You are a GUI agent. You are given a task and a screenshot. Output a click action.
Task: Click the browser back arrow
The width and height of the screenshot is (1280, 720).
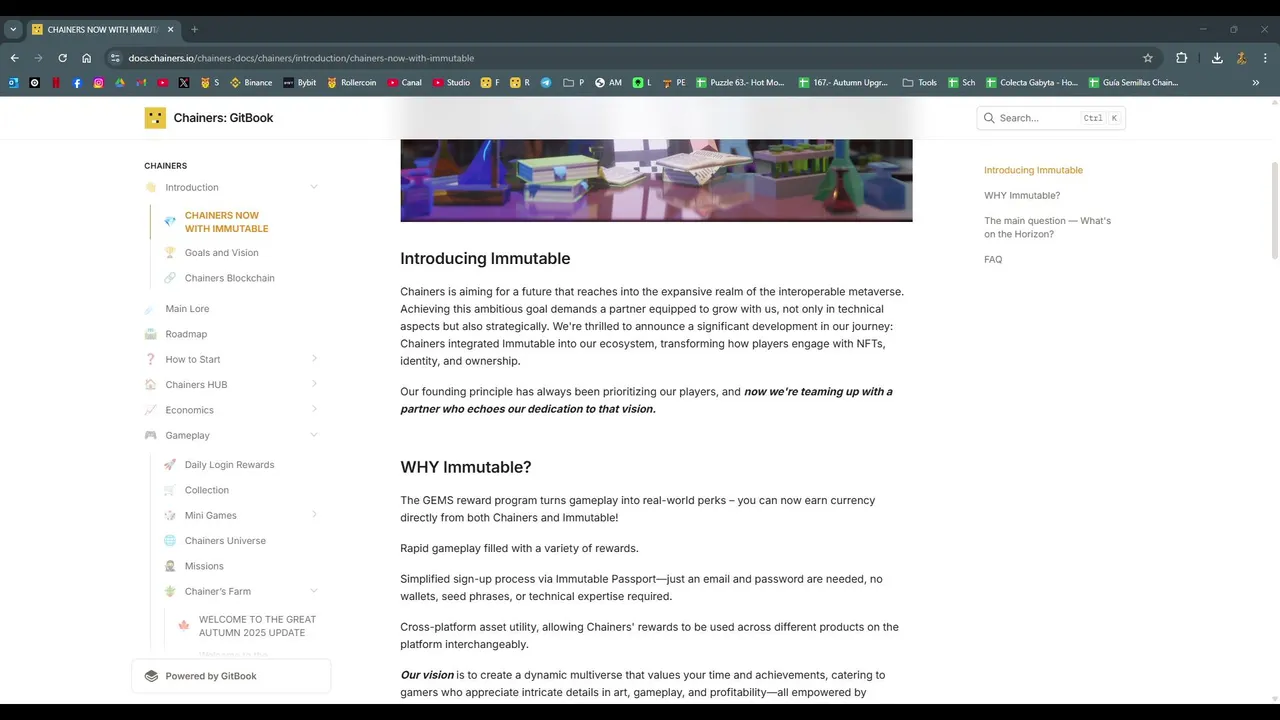point(14,58)
